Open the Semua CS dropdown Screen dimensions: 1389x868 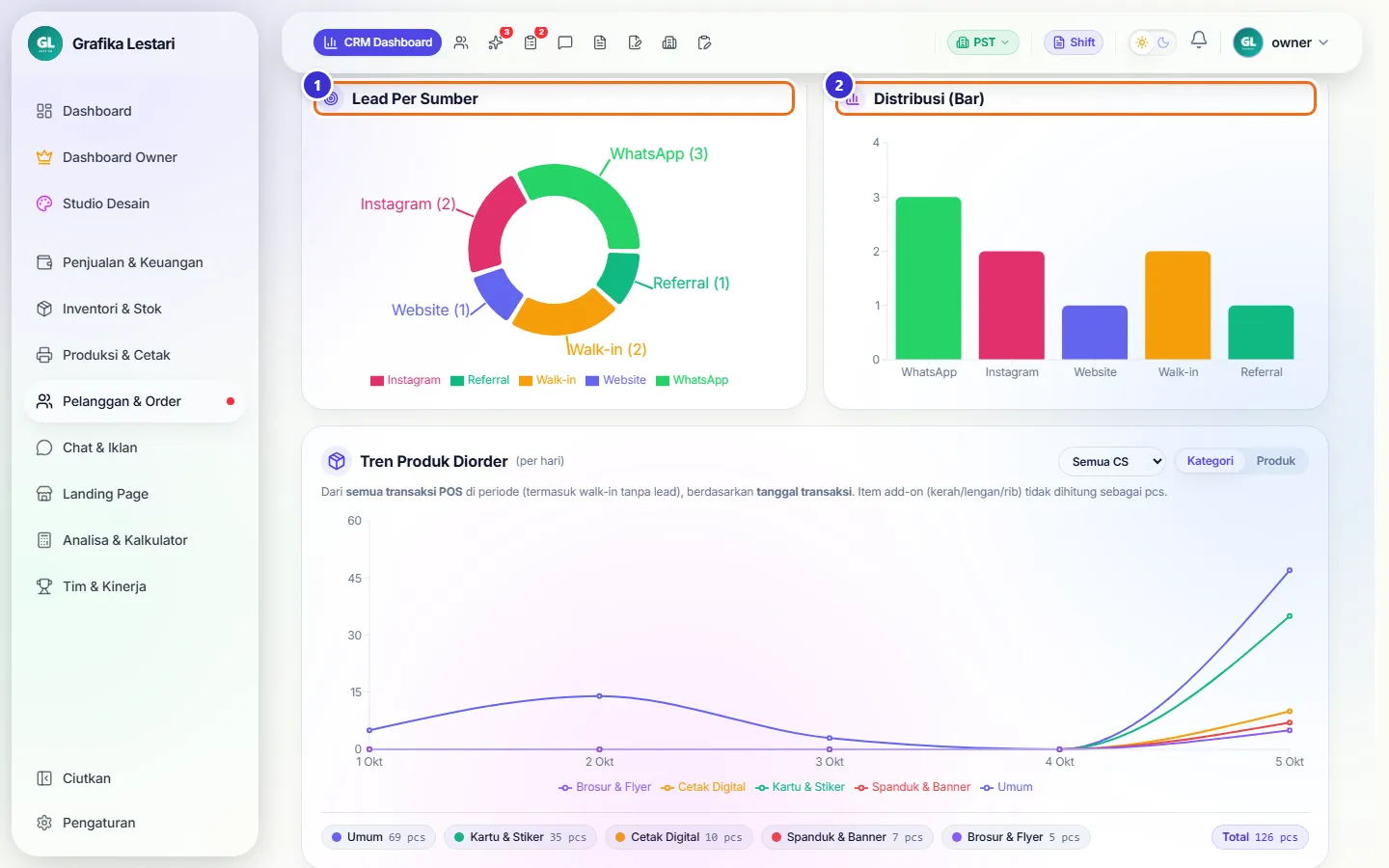point(1112,462)
